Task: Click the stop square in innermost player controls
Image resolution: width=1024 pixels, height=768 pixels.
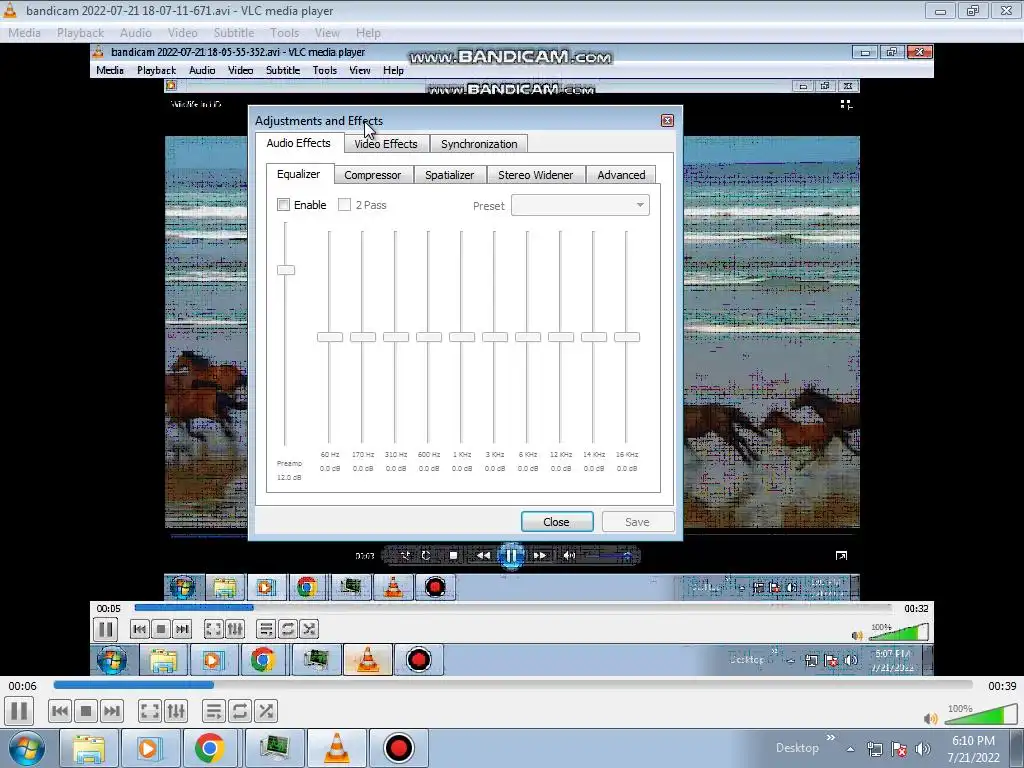Action: (453, 556)
